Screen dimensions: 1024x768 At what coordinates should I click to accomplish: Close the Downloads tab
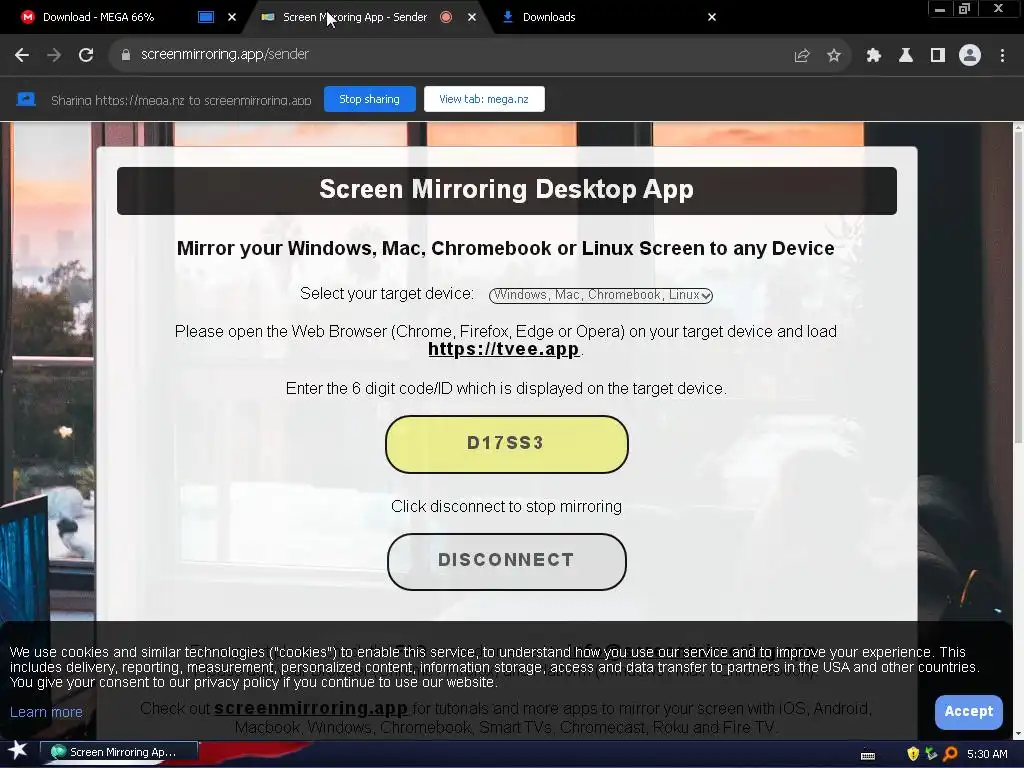tap(712, 18)
